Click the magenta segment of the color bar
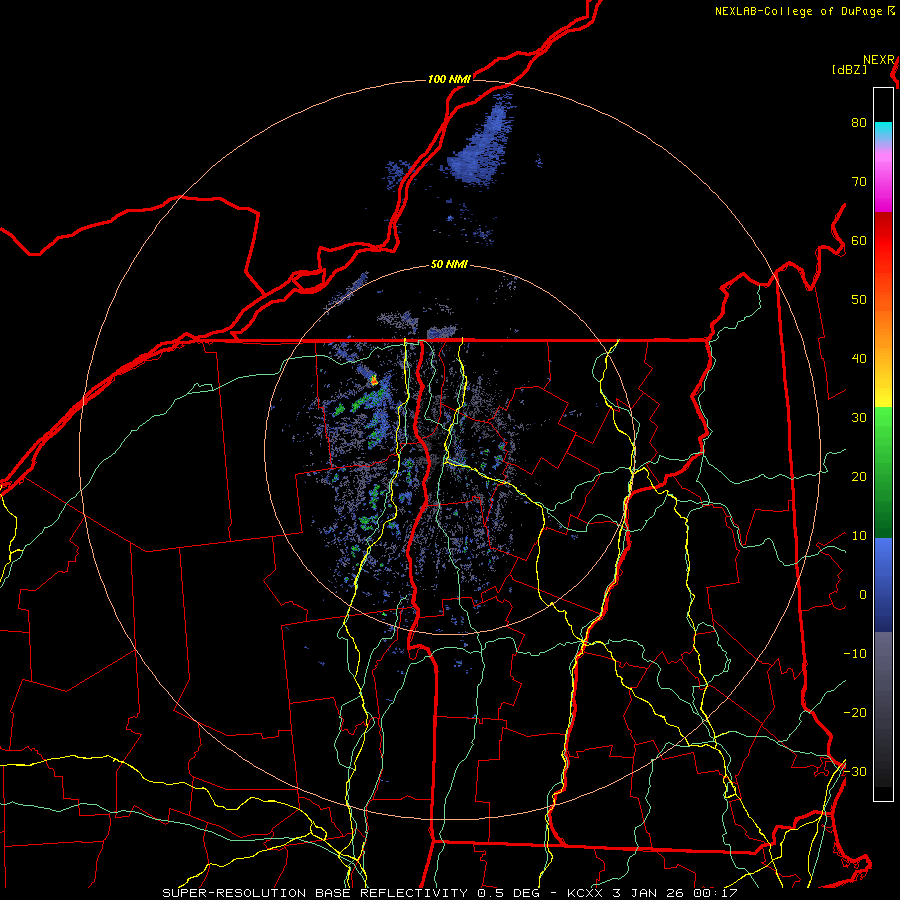The height and width of the screenshot is (900, 900). click(883, 184)
